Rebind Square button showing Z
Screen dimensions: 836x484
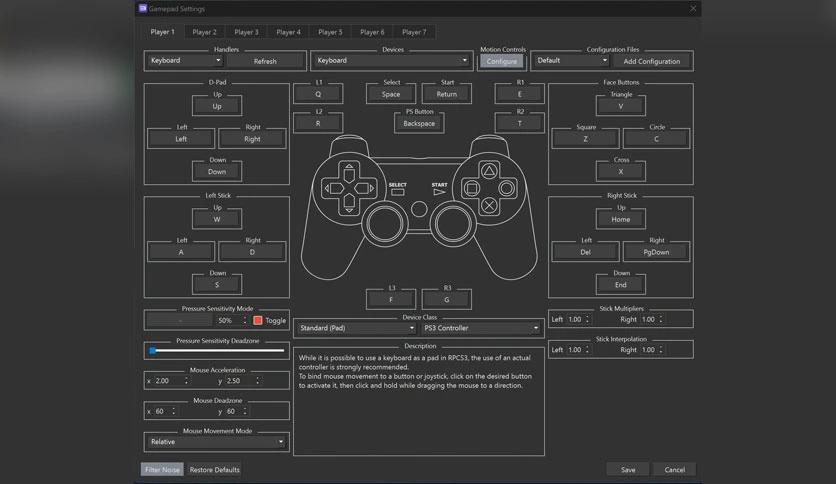click(585, 139)
